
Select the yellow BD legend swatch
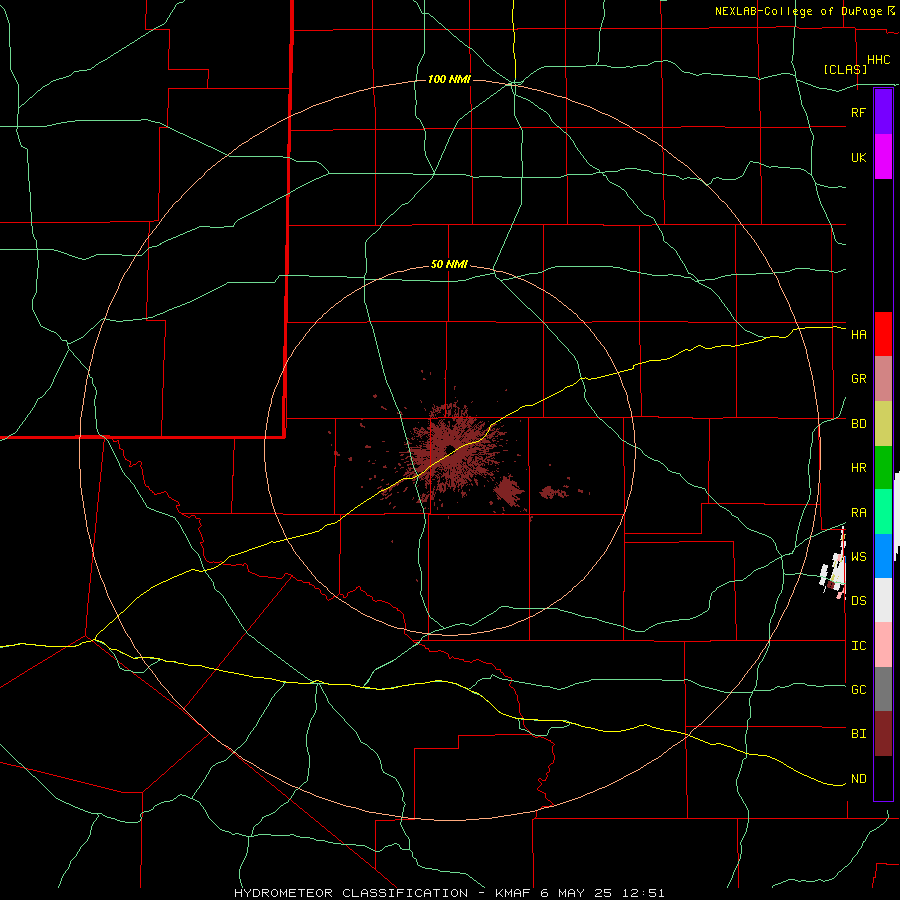[883, 424]
